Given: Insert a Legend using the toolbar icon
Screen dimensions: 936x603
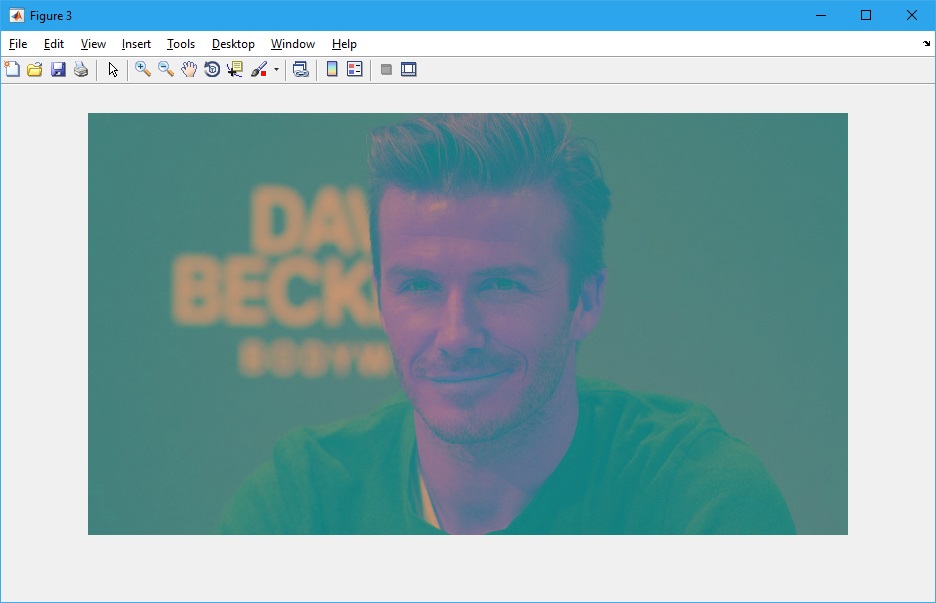Looking at the screenshot, I should point(354,70).
